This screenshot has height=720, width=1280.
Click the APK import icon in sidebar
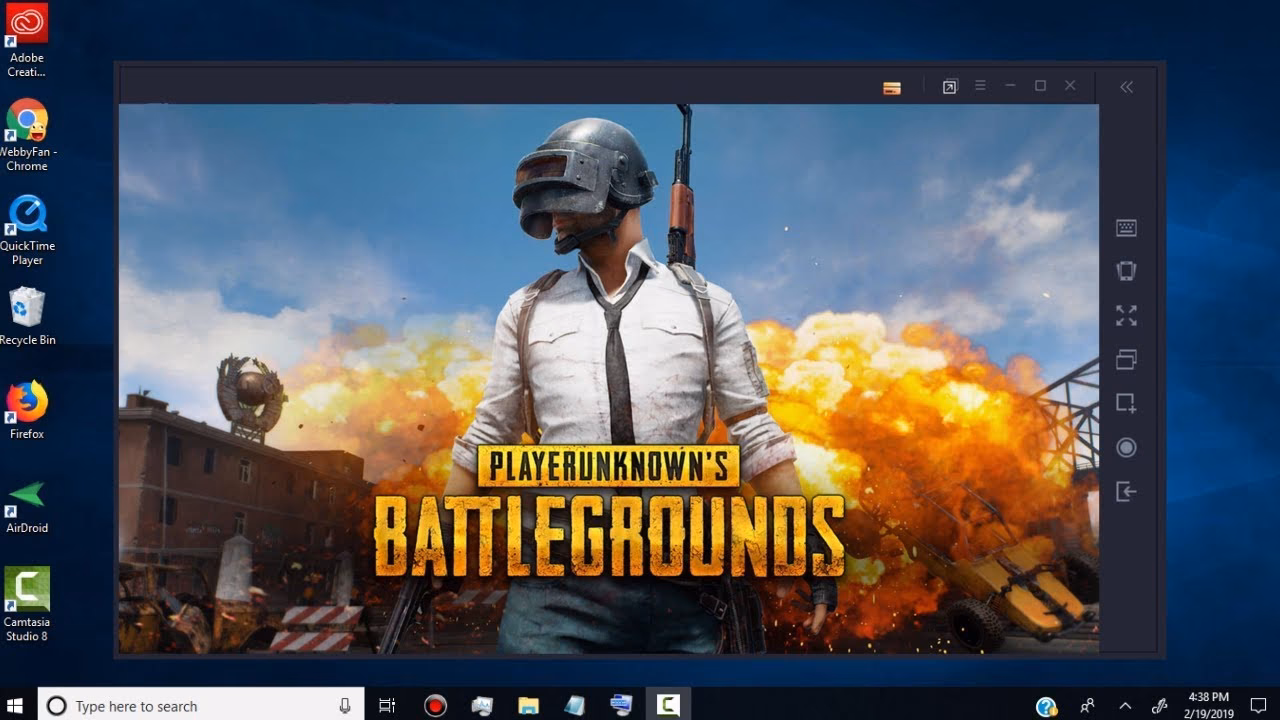tap(1126, 492)
